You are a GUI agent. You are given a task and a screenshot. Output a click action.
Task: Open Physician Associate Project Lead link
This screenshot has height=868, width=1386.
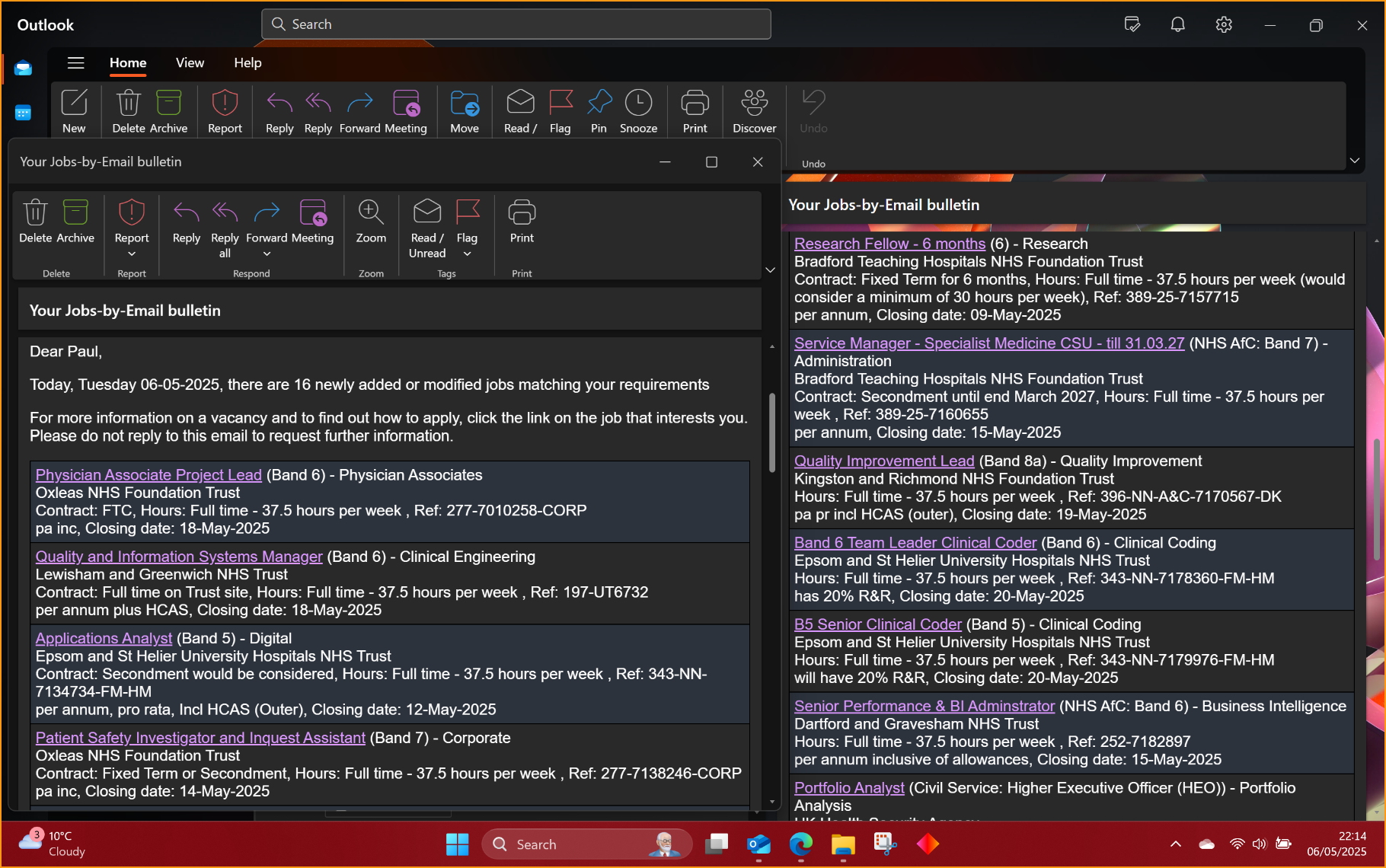click(148, 475)
